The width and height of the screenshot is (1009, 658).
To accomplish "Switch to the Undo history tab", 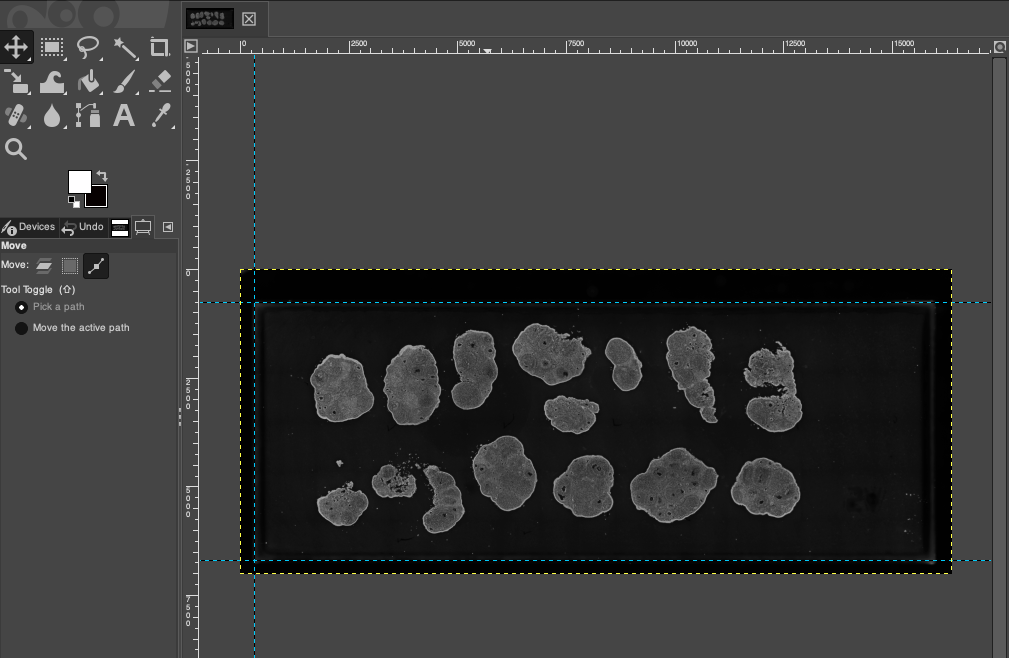I will click(83, 227).
